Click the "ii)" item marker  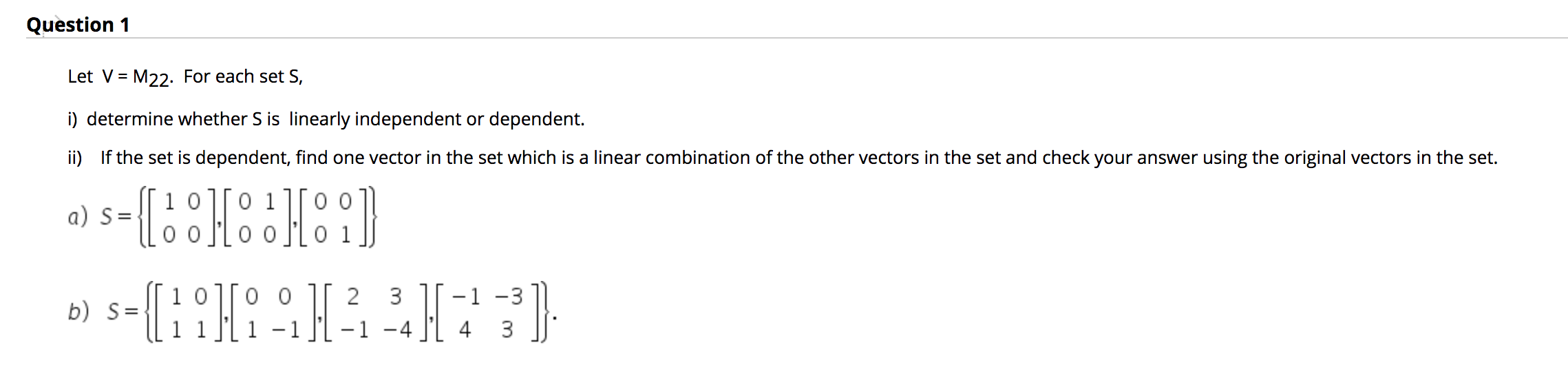tap(75, 158)
